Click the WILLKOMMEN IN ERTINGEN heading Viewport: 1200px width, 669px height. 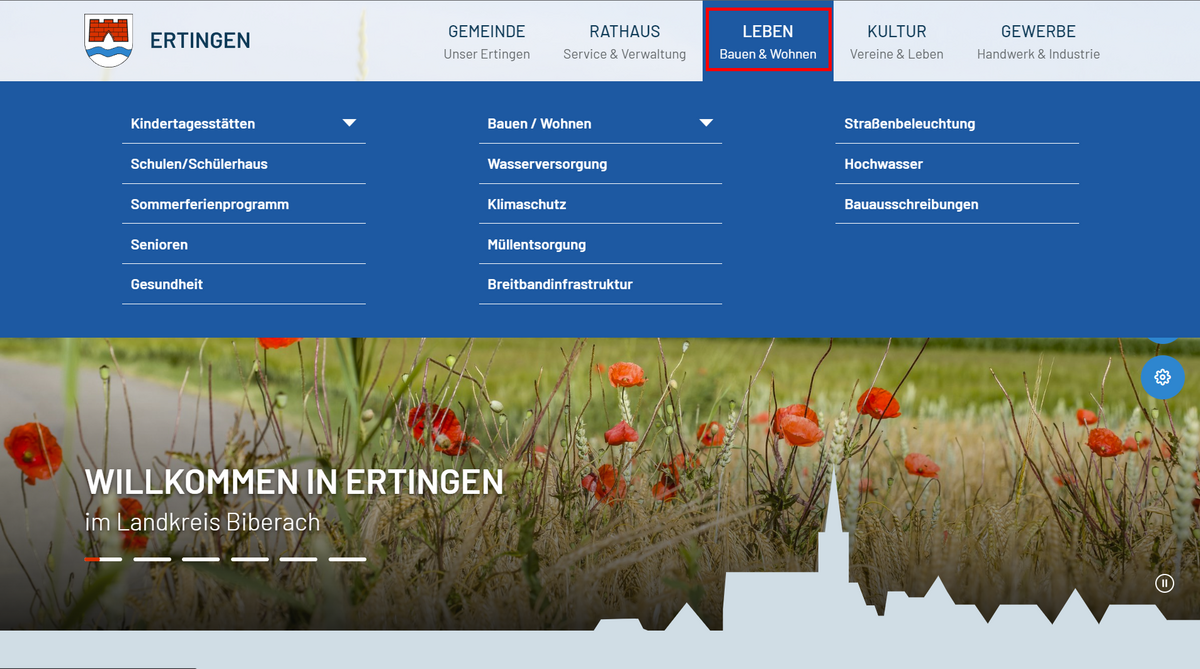[x=294, y=482]
